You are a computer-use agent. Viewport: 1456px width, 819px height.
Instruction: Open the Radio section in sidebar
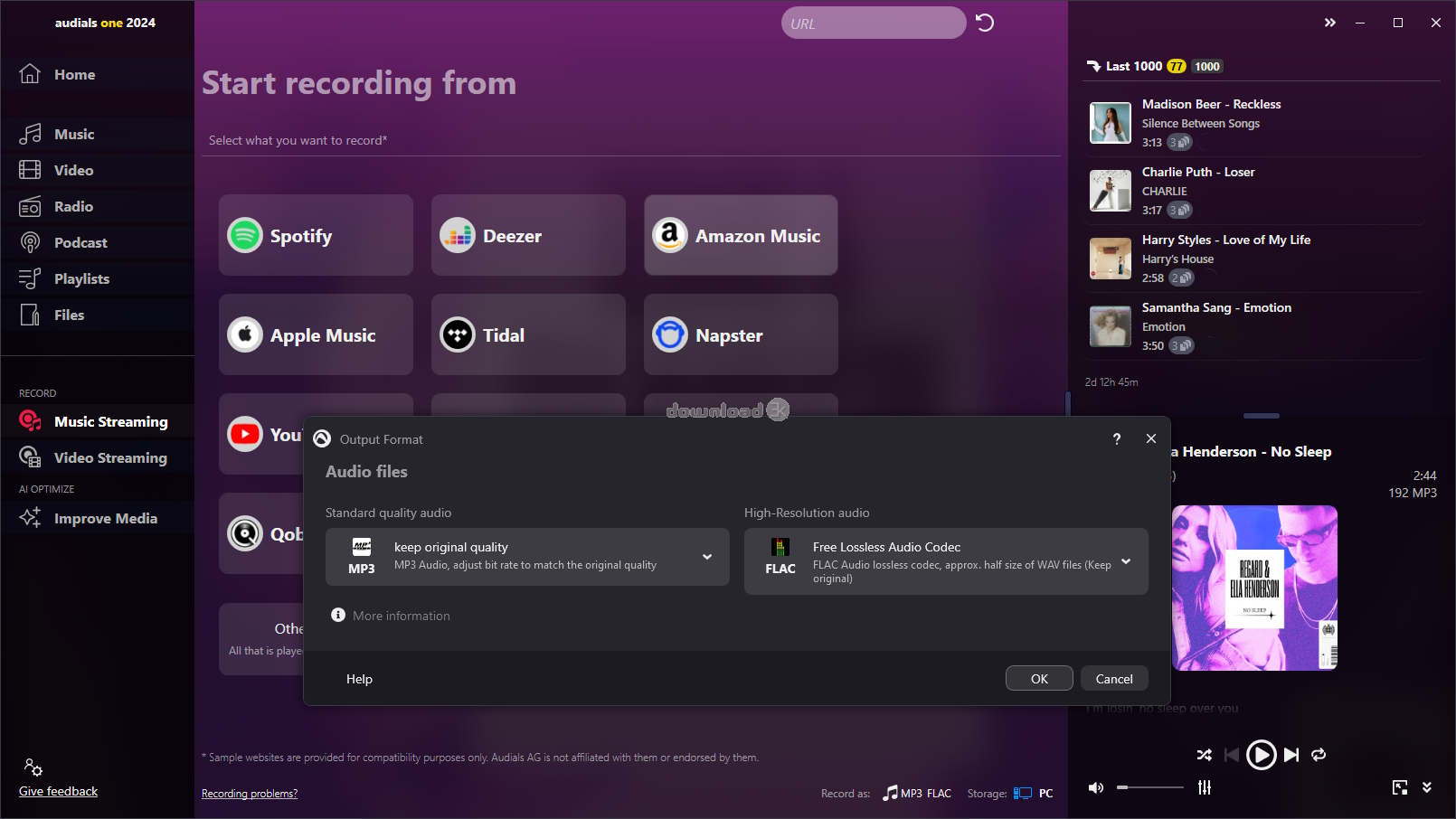[x=73, y=207]
